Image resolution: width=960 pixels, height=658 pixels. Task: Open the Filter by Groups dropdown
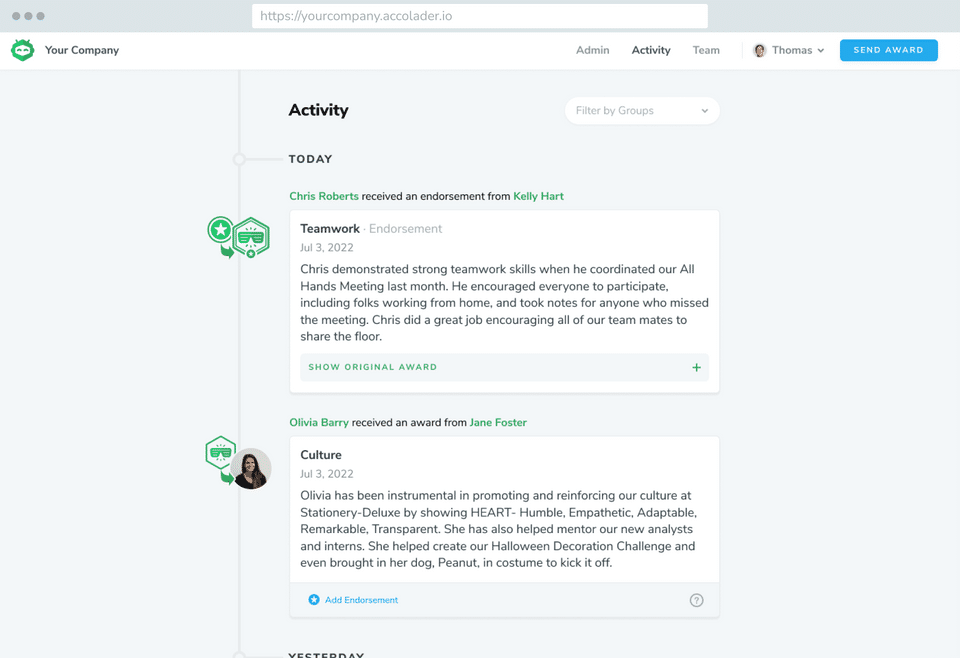click(x=642, y=111)
